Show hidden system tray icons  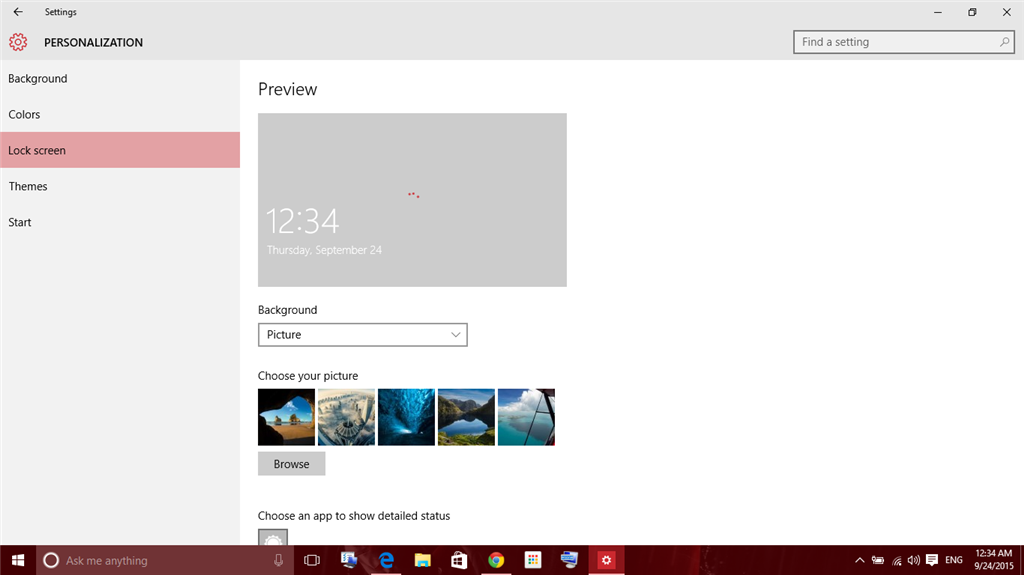(x=859, y=560)
